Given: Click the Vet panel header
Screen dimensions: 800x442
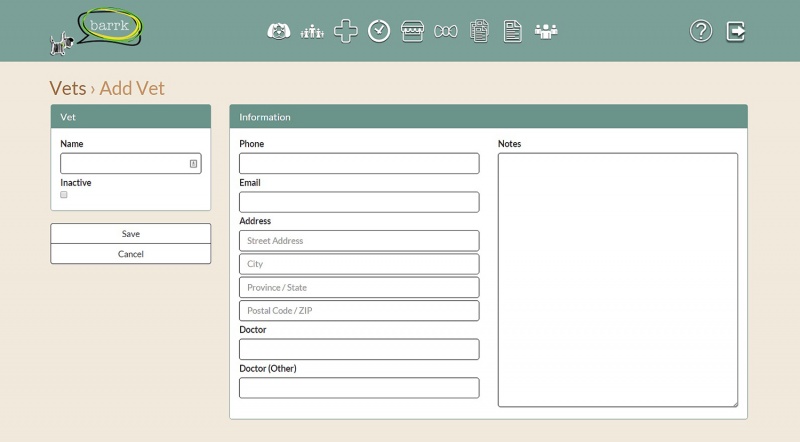Looking at the screenshot, I should [131, 116].
